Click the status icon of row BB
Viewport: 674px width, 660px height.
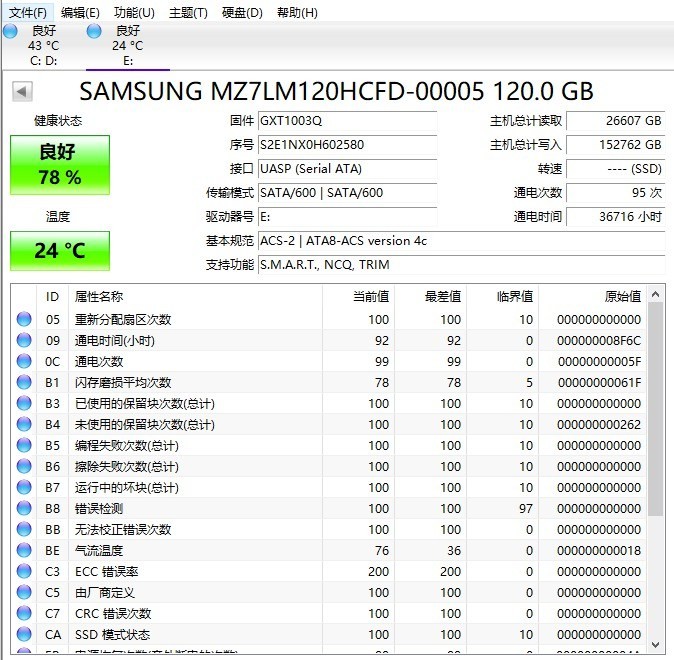tap(24, 529)
